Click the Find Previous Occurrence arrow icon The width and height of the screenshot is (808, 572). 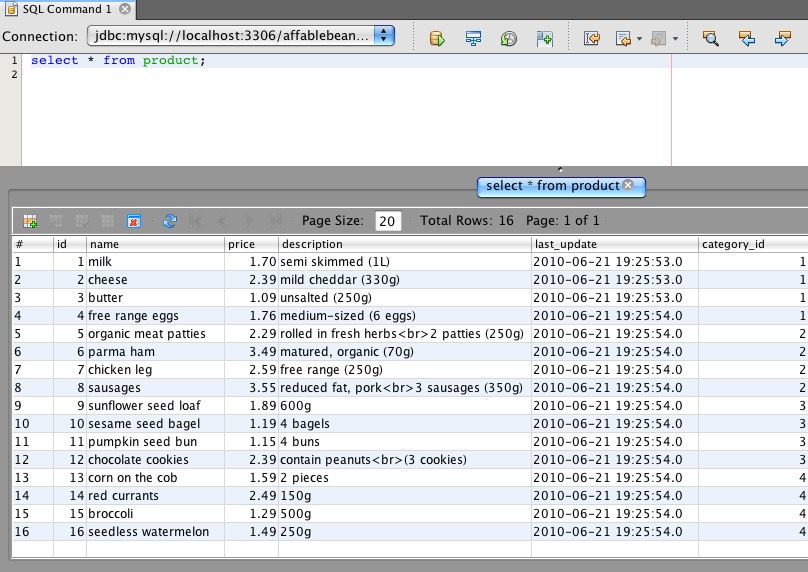pyautogui.click(x=746, y=38)
